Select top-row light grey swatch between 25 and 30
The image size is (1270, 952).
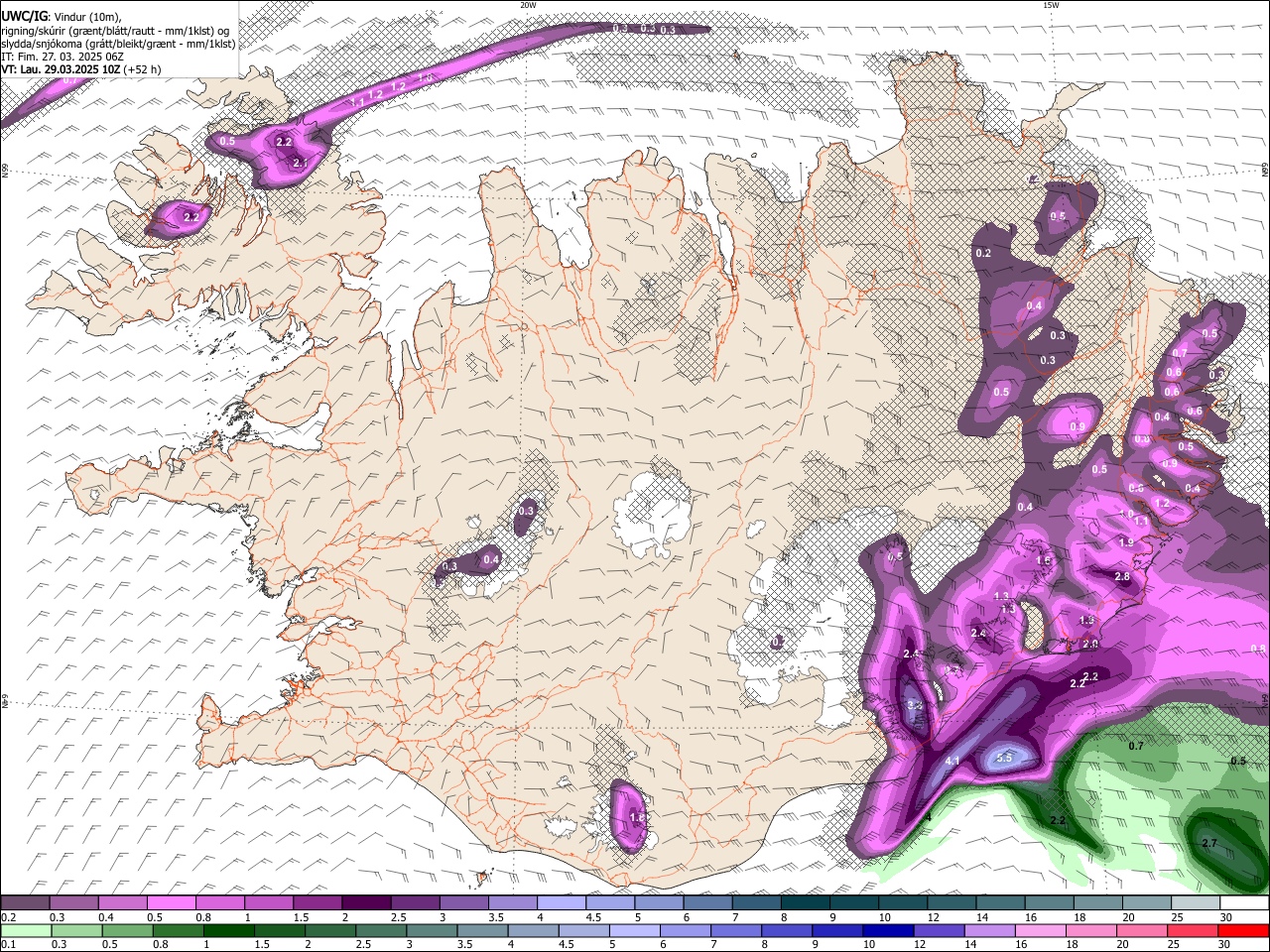click(1197, 902)
